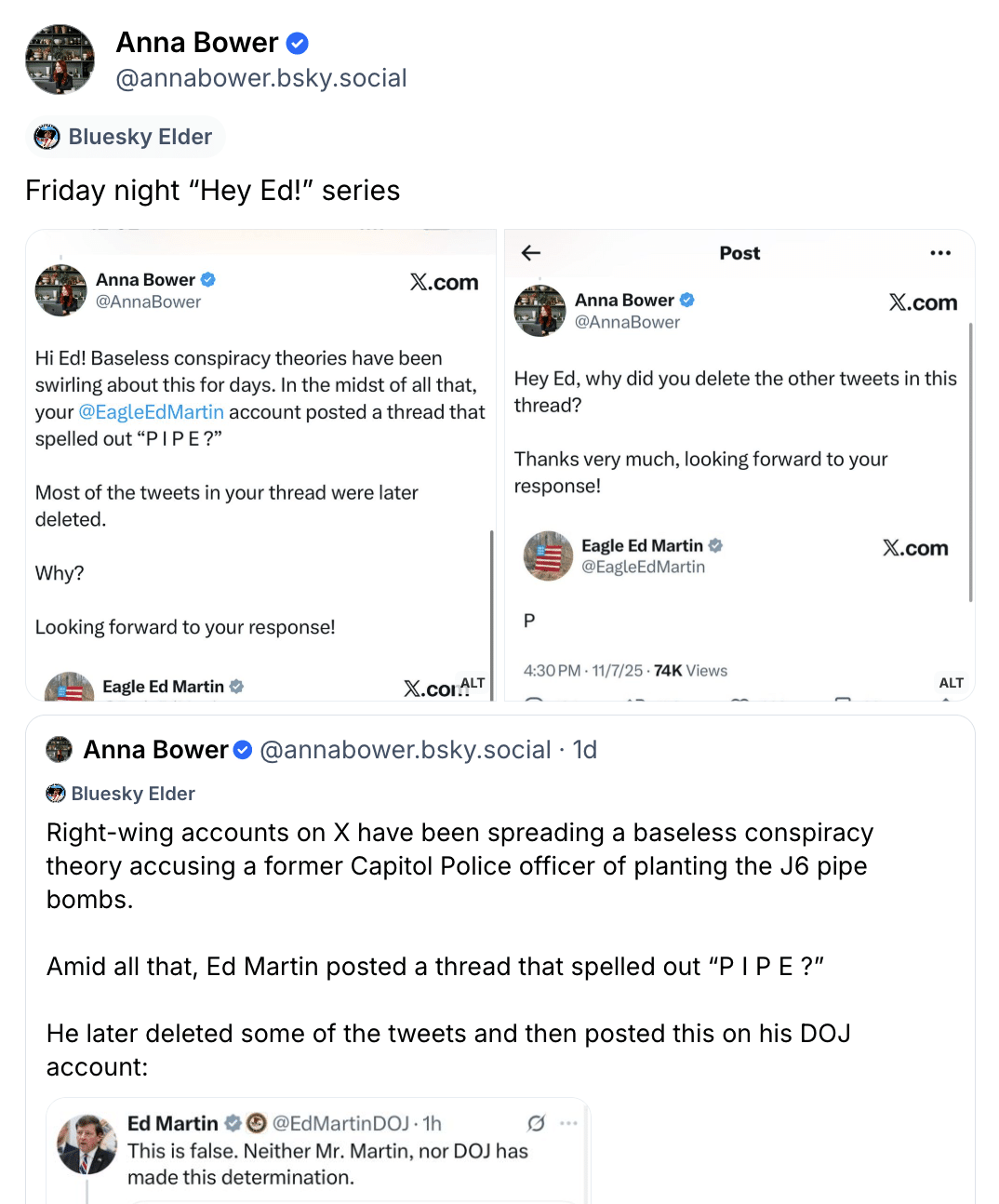The image size is (999, 1204).
Task: Click the gold badge icon beside Ed Martin's name
Action: (x=257, y=1123)
